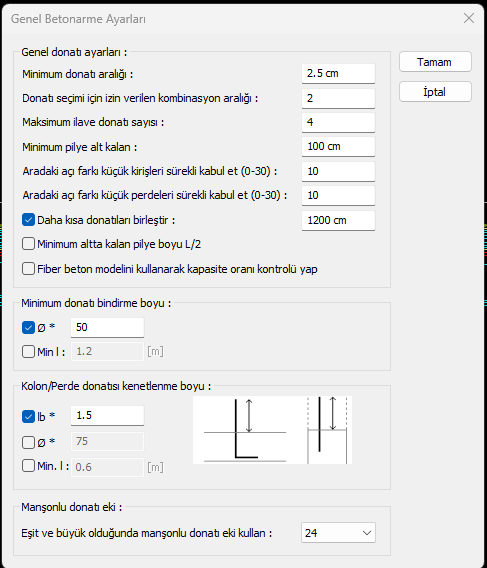Enable Minimum altta kalan pilye boyu L/2
This screenshot has height=568, width=487.
[x=28, y=244]
